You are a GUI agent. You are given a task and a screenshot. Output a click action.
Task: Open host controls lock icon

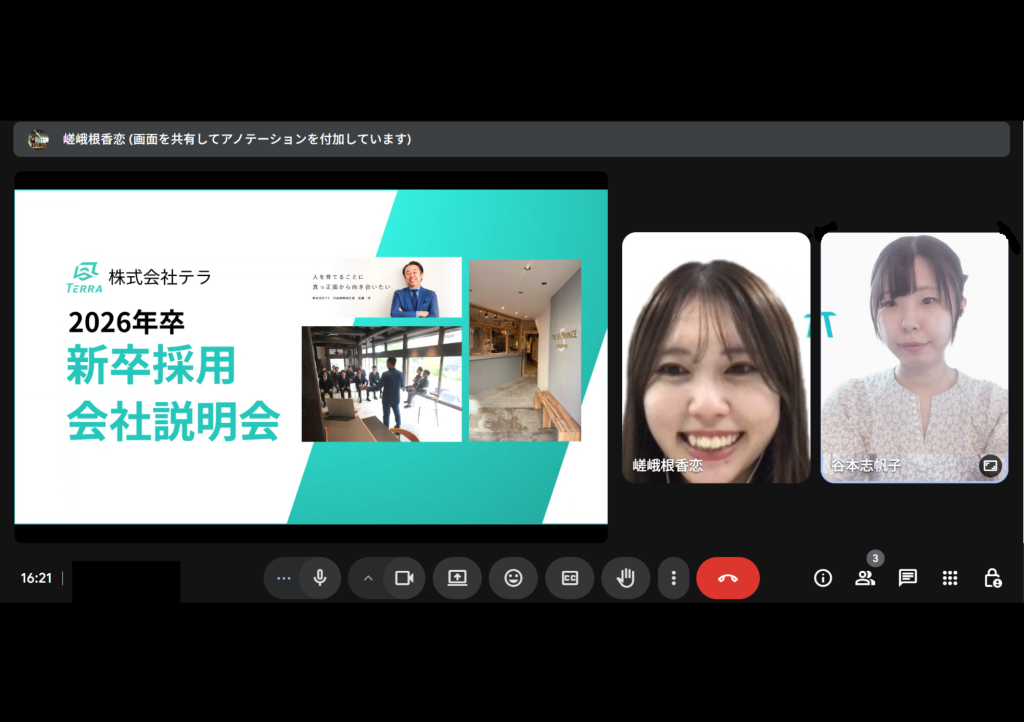tap(992, 578)
